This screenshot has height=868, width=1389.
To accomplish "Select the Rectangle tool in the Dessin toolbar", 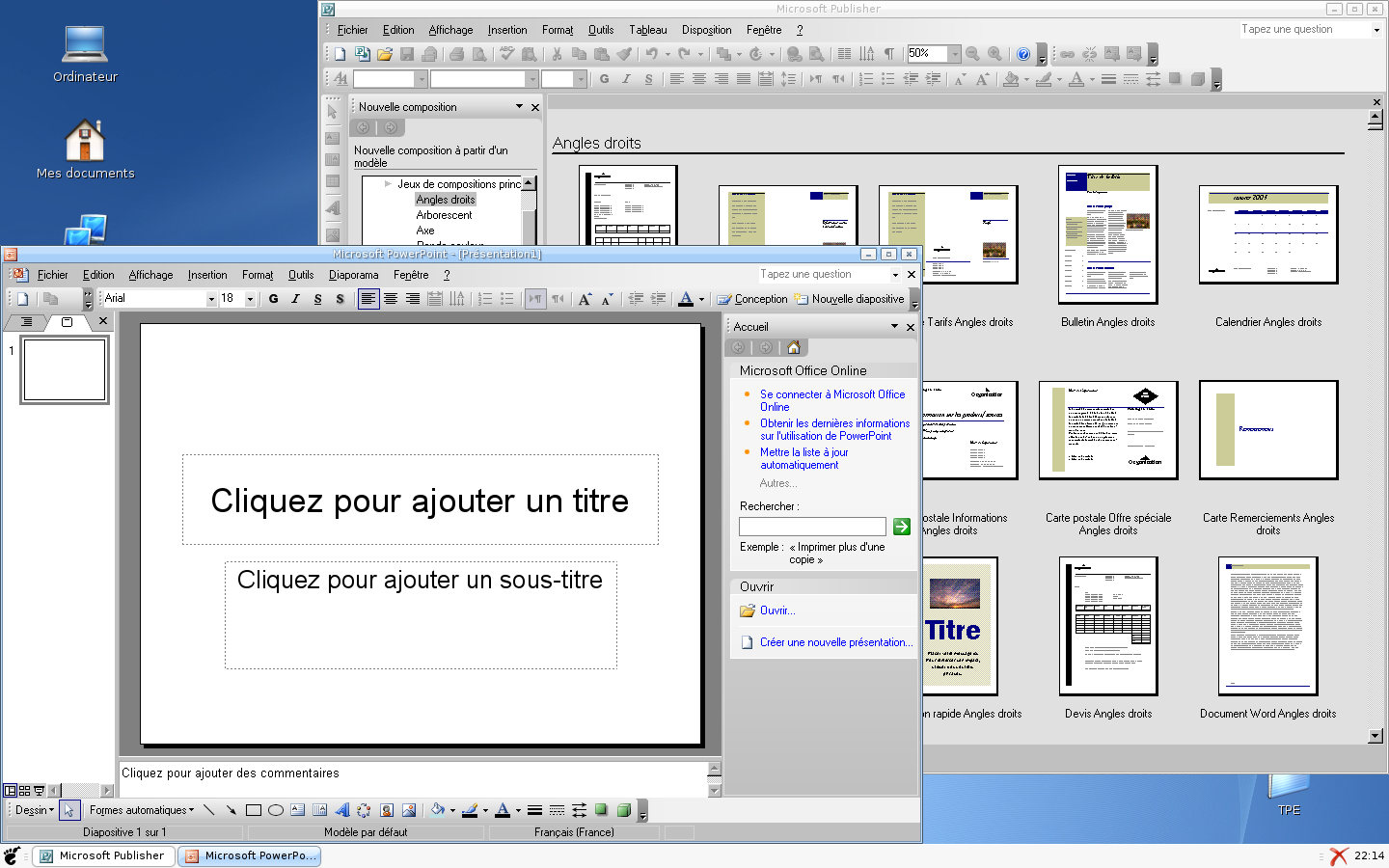I will click(254, 810).
